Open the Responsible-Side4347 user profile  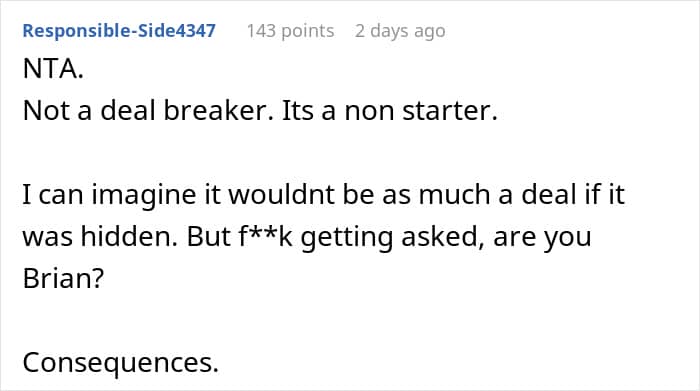(x=119, y=31)
